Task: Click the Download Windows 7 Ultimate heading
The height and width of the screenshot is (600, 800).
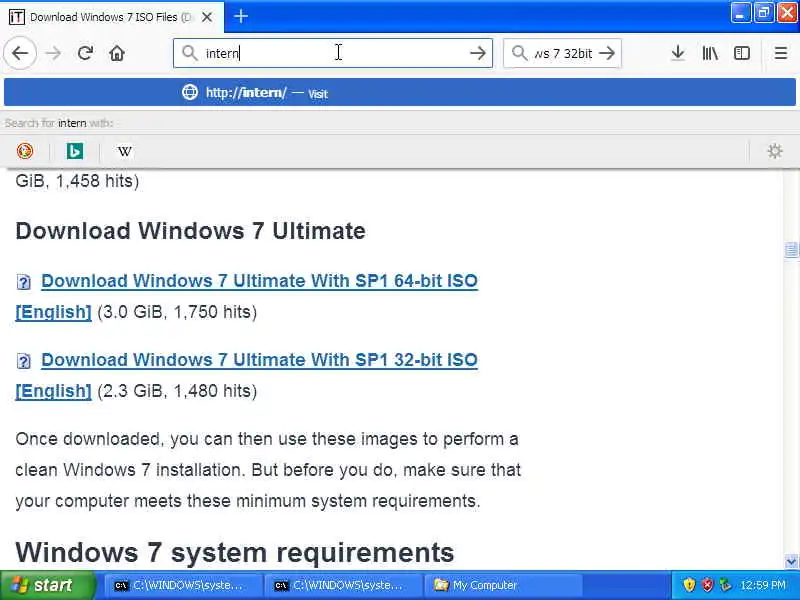Action: [190, 231]
